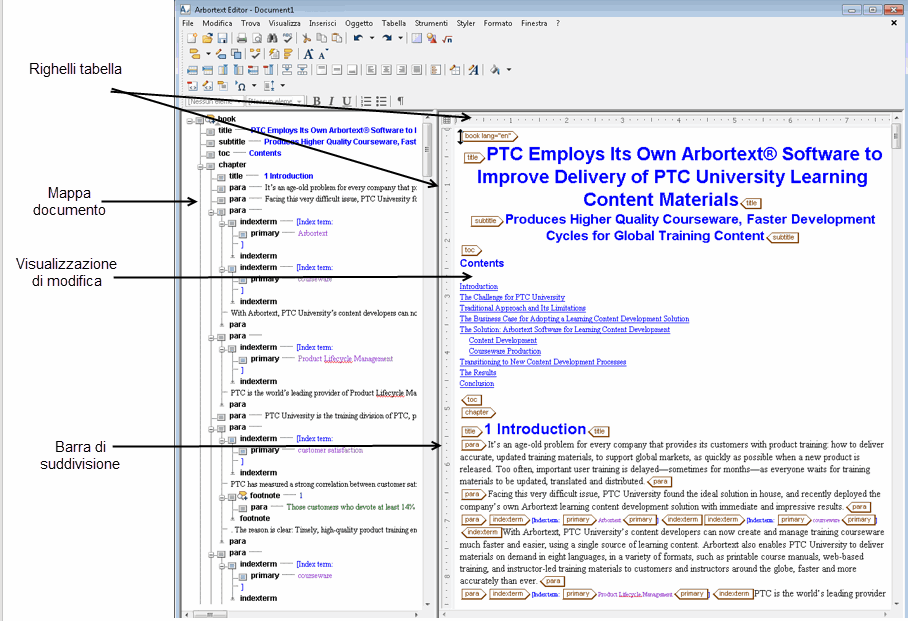
Task: Click the modify font pencil-A icon
Action: (x=473, y=70)
